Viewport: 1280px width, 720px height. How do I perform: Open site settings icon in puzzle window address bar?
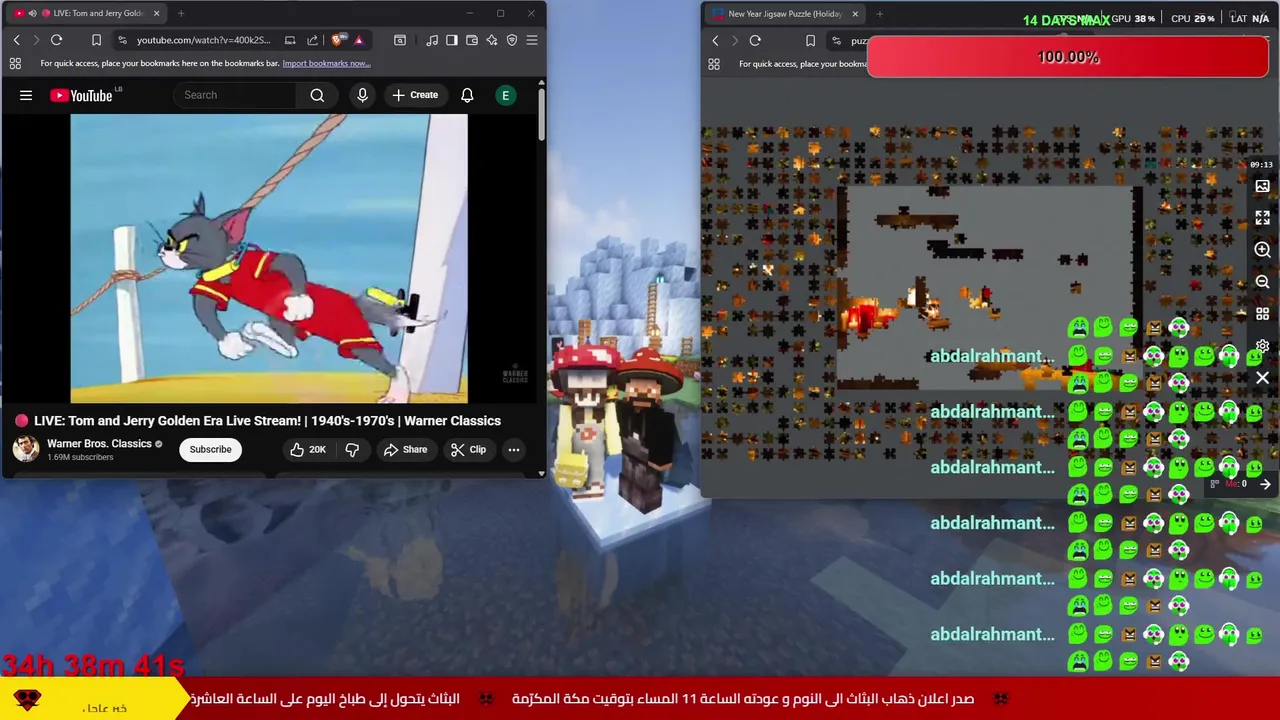coord(836,41)
